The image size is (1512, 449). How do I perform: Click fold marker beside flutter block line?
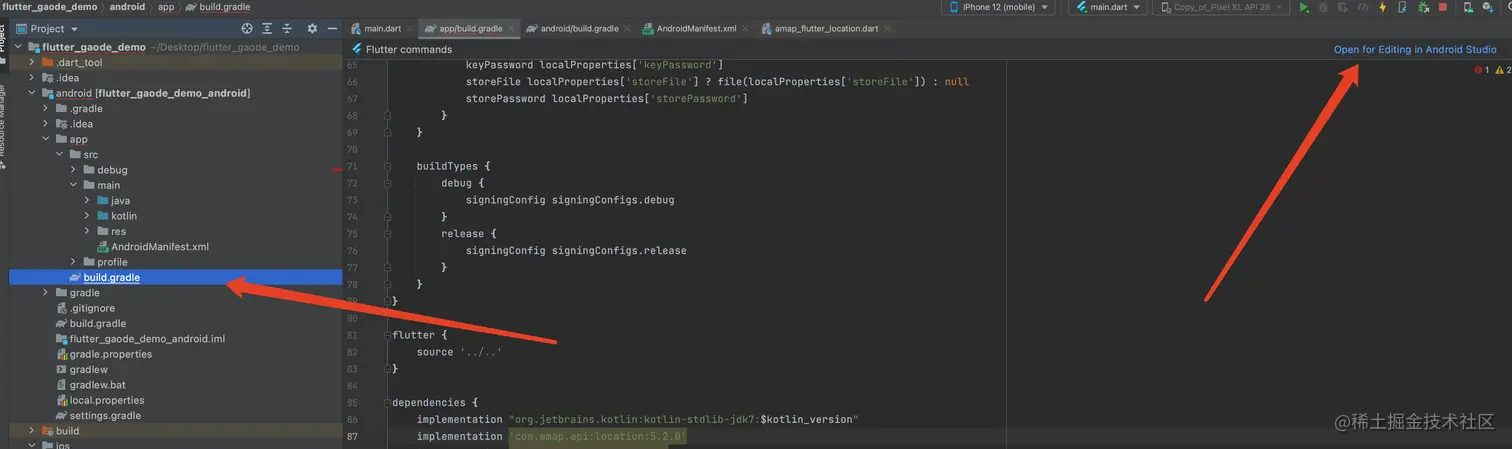(388, 335)
